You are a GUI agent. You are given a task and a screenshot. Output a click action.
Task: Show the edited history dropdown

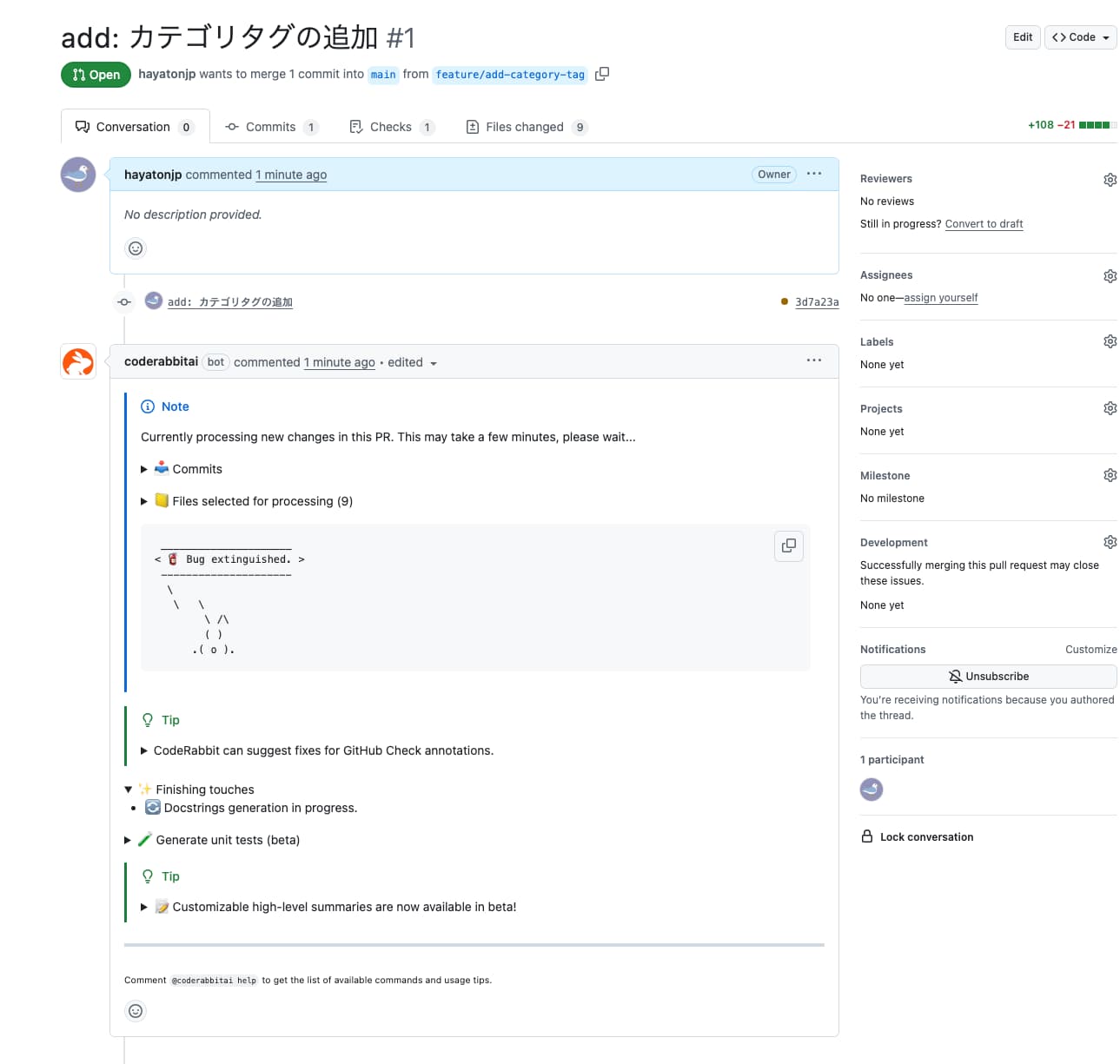coord(413,363)
